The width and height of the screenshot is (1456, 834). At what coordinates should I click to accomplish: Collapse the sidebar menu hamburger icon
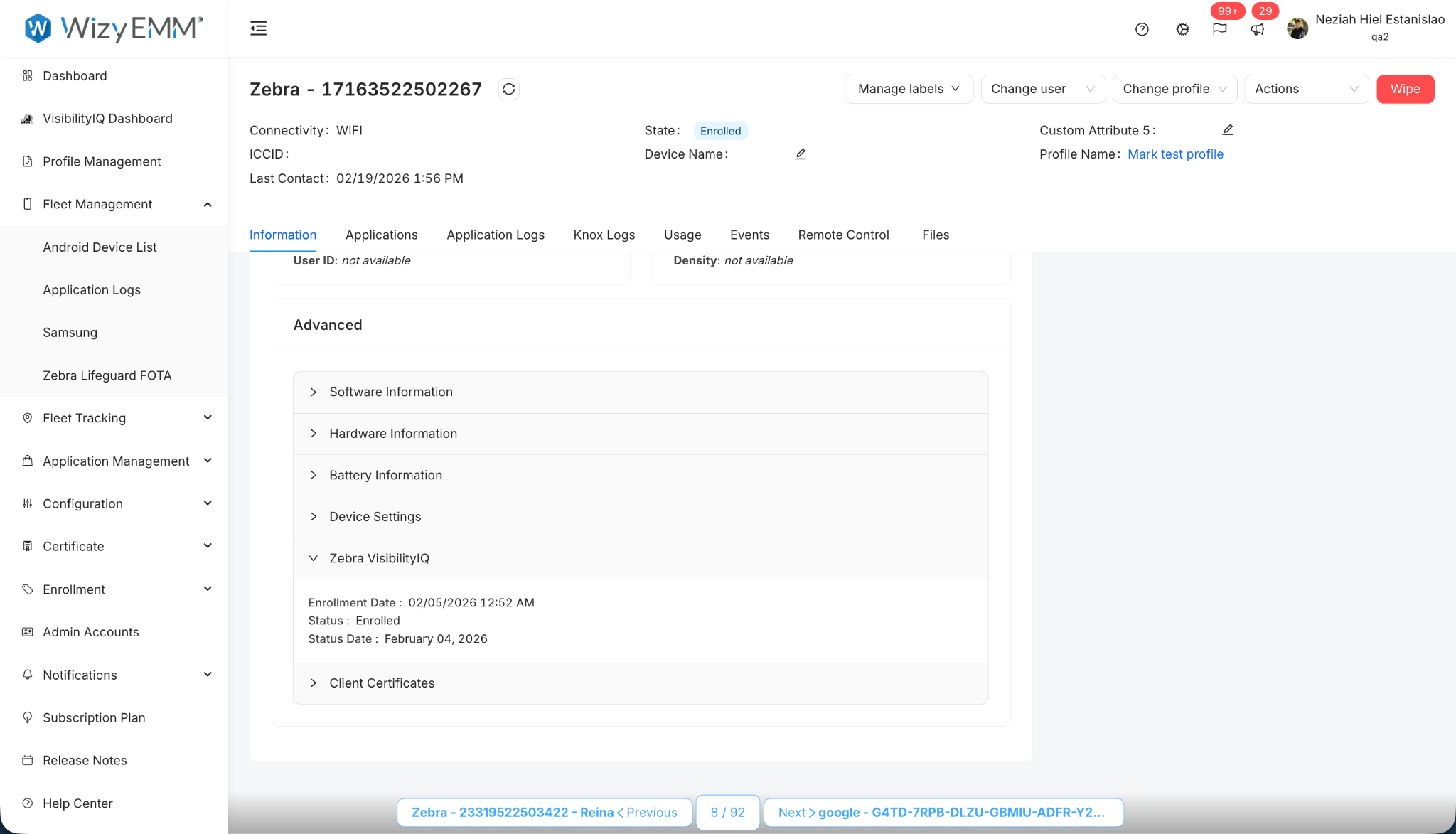pyautogui.click(x=259, y=28)
